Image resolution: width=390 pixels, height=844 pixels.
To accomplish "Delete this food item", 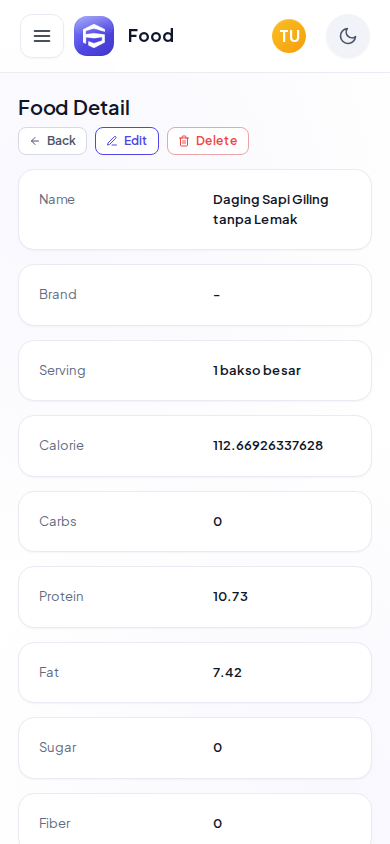I will point(208,141).
